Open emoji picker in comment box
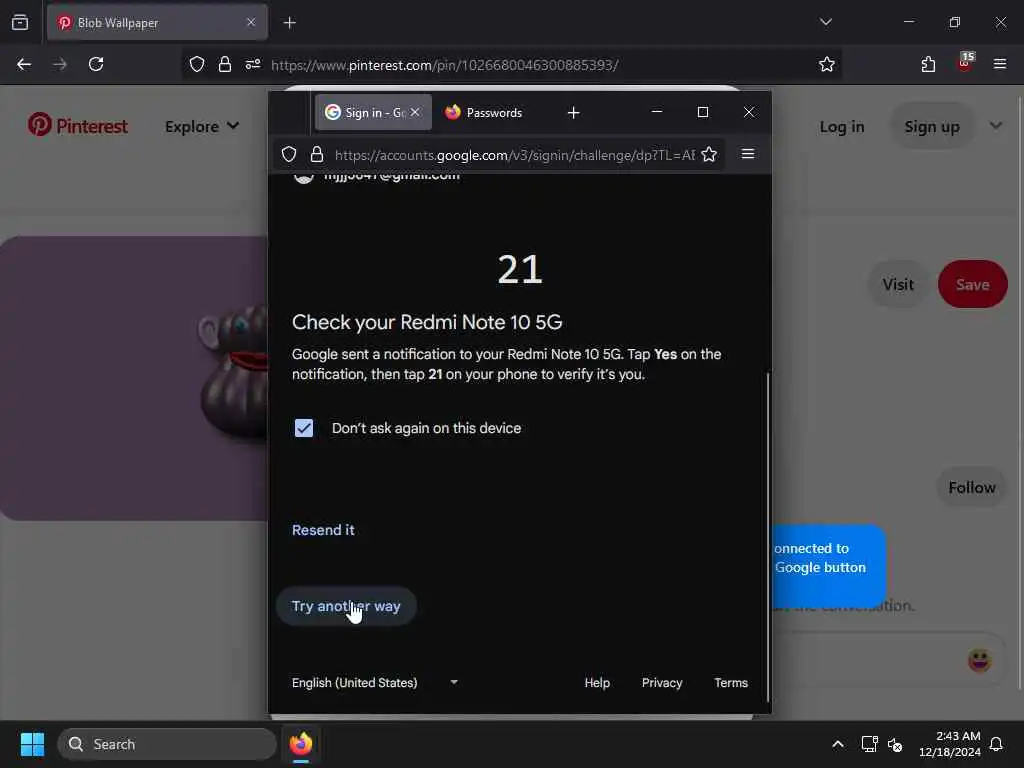Screen dimensions: 1024x768 [979, 660]
